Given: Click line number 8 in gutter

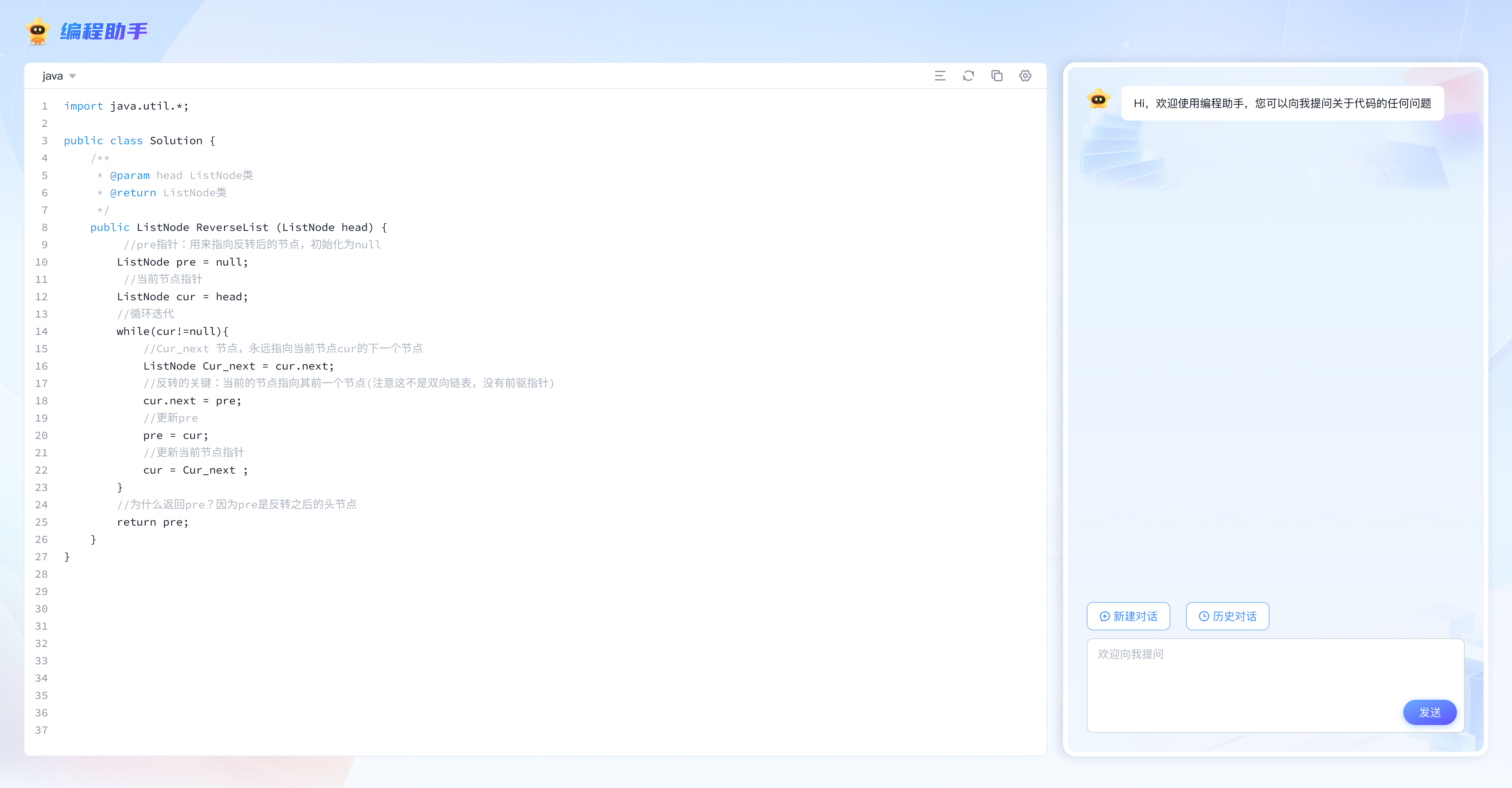Looking at the screenshot, I should tap(44, 227).
